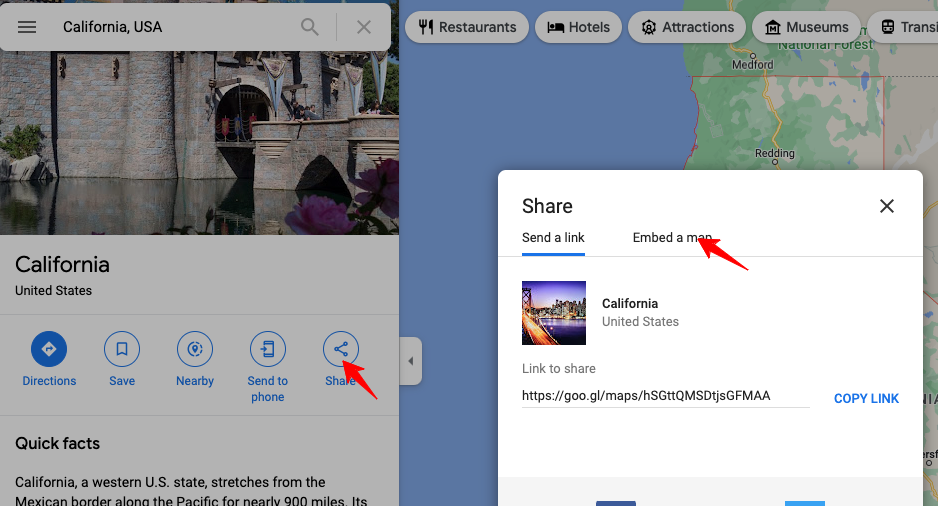Search Nearby places icon
This screenshot has height=506, width=938.
(x=195, y=349)
